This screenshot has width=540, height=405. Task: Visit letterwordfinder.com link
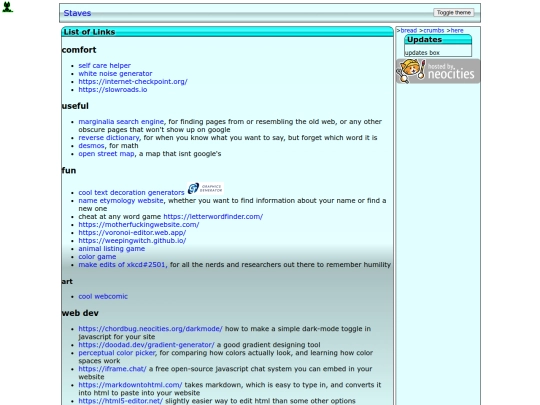click(213, 217)
